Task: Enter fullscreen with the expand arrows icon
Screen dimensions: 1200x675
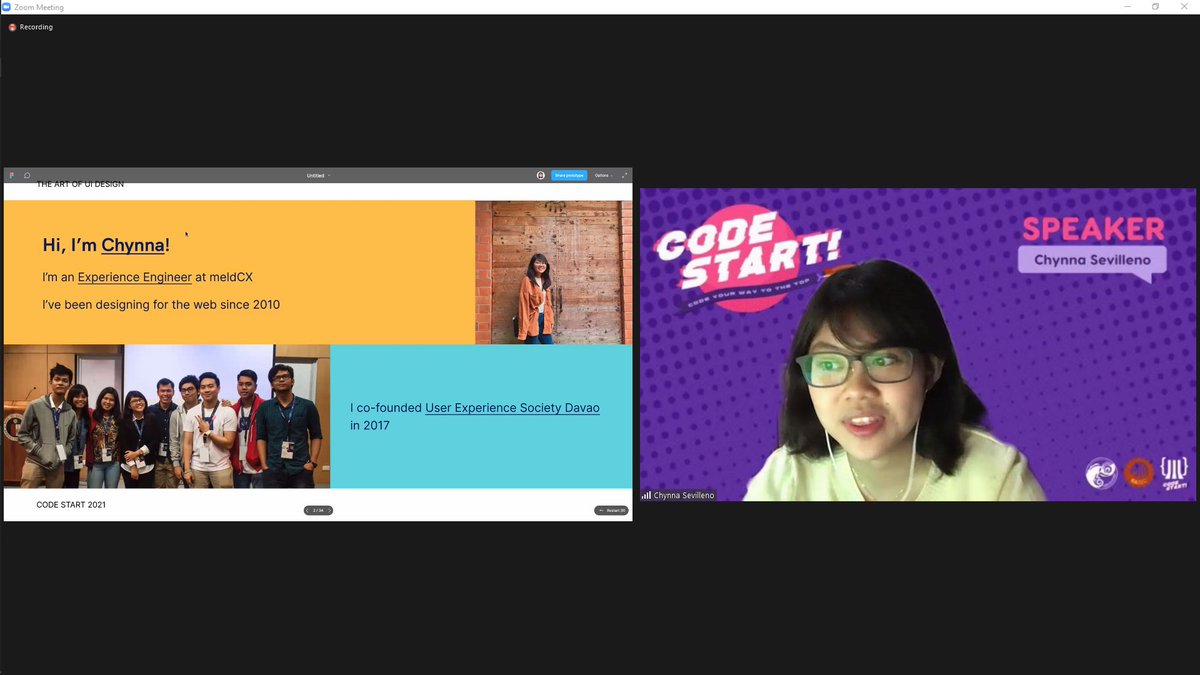Action: [x=623, y=174]
